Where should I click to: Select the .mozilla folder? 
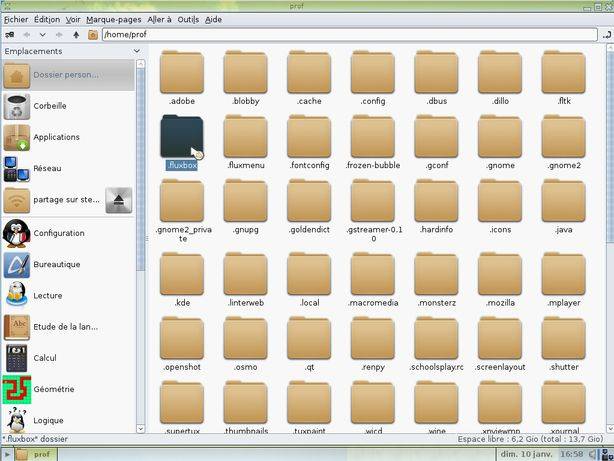point(500,280)
